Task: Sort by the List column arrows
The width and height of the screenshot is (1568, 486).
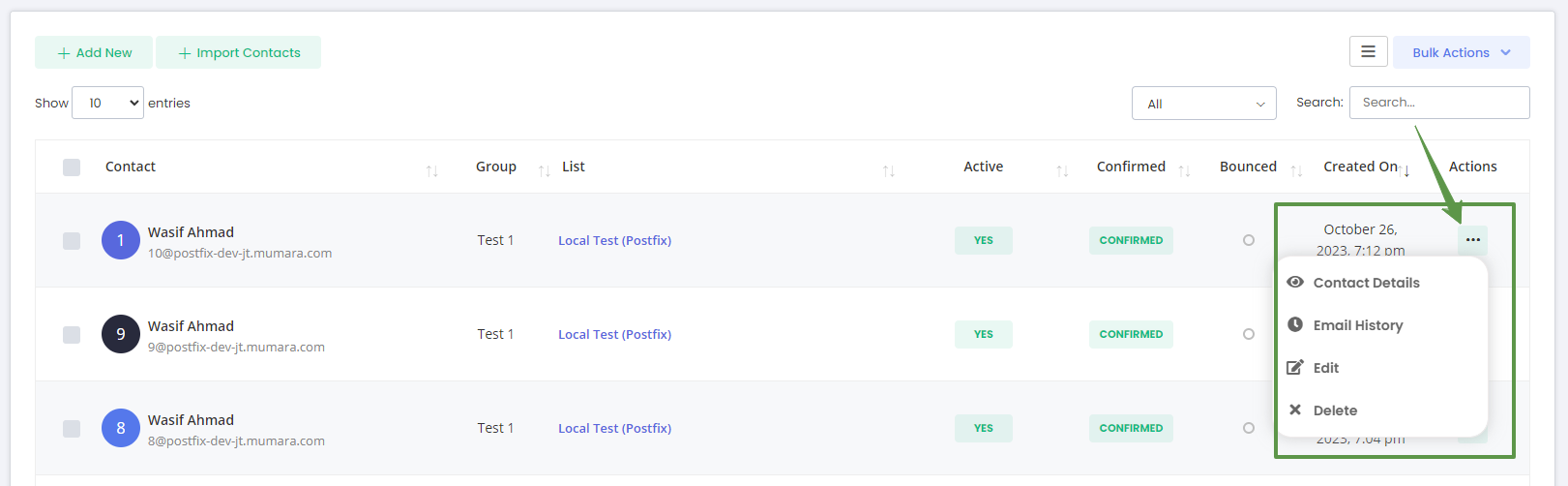Action: (x=889, y=170)
